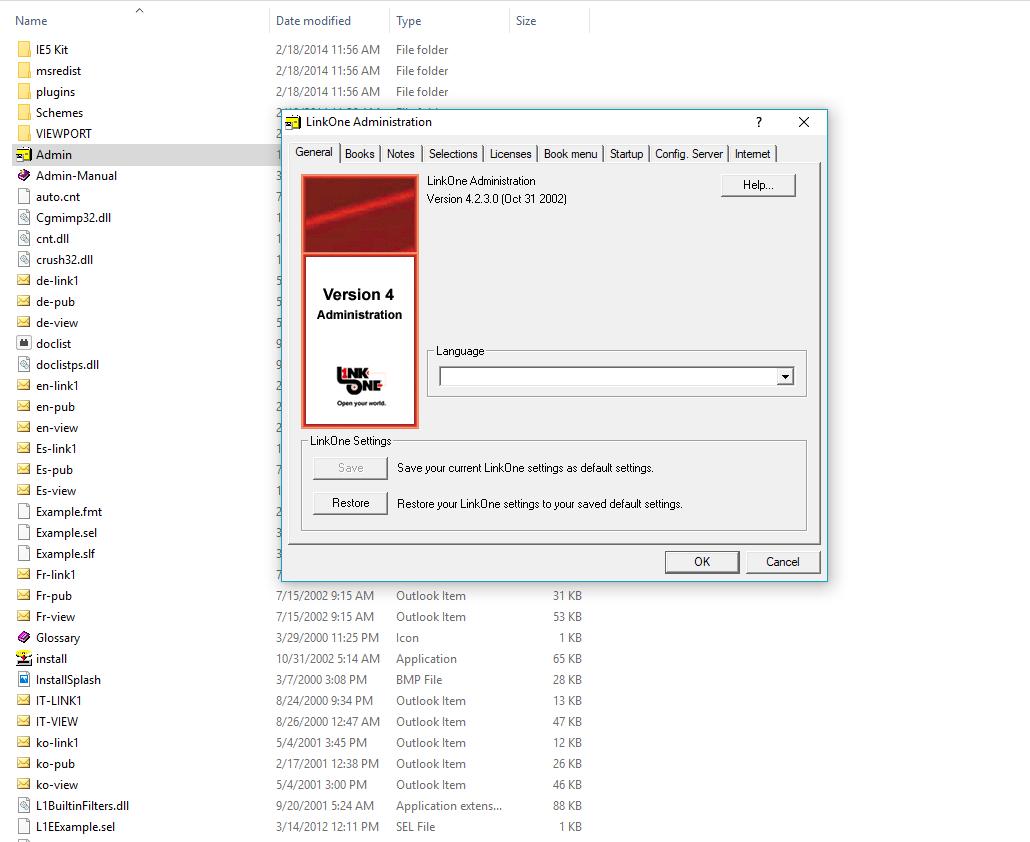
Task: Click the doclistps.dll file icon
Action: 24,365
